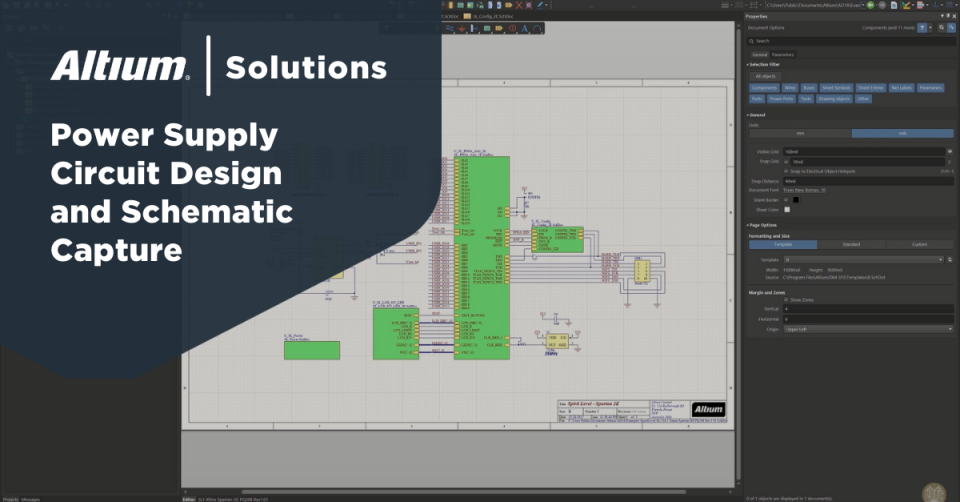Click the Place Text String tool
The image size is (960, 502).
[524, 29]
